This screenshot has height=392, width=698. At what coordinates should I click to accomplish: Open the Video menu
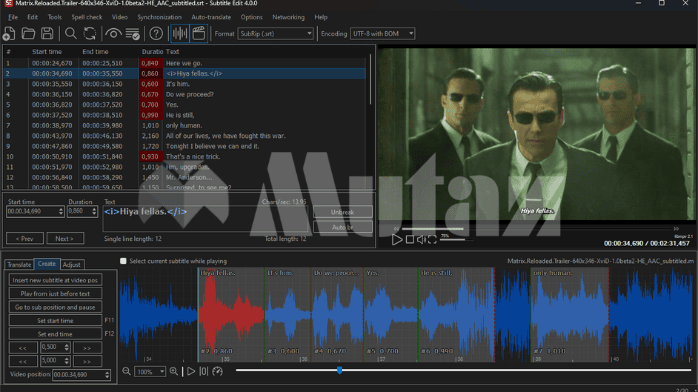[x=119, y=17]
